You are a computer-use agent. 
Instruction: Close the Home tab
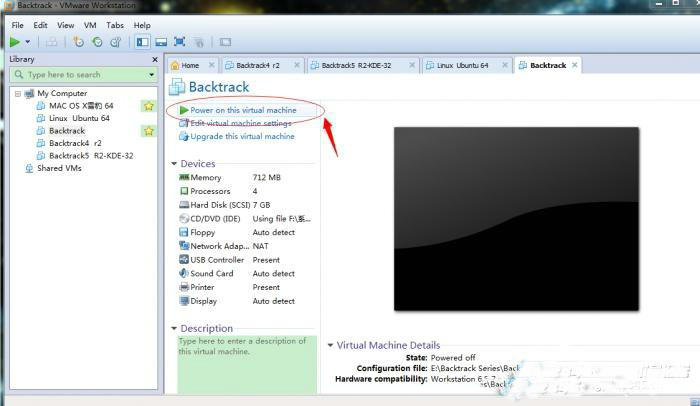click(x=212, y=65)
